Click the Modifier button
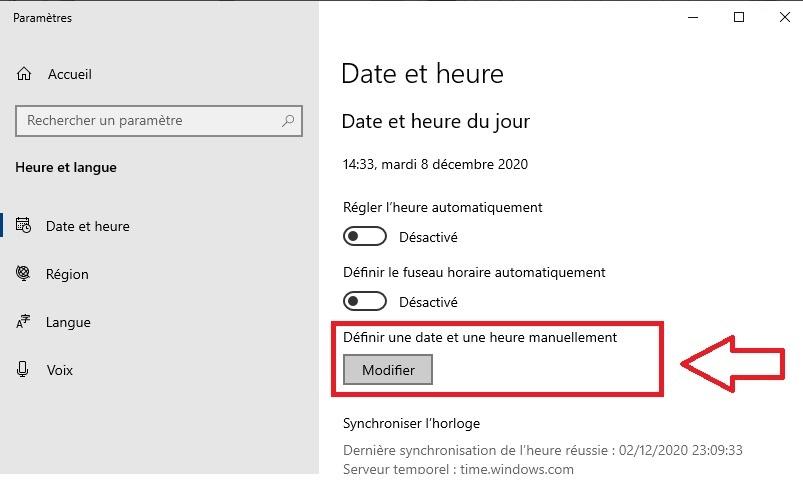Viewport: 803px width, 480px height. [x=388, y=369]
